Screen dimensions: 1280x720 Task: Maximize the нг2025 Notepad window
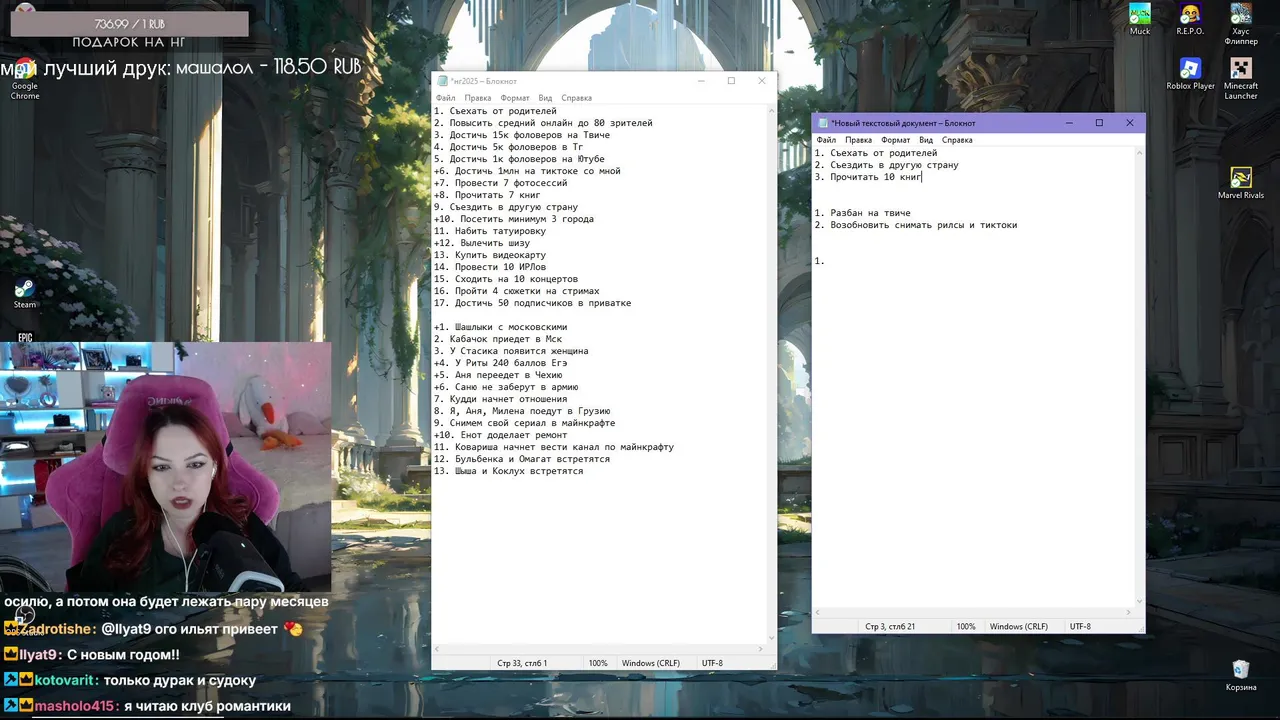coord(731,81)
